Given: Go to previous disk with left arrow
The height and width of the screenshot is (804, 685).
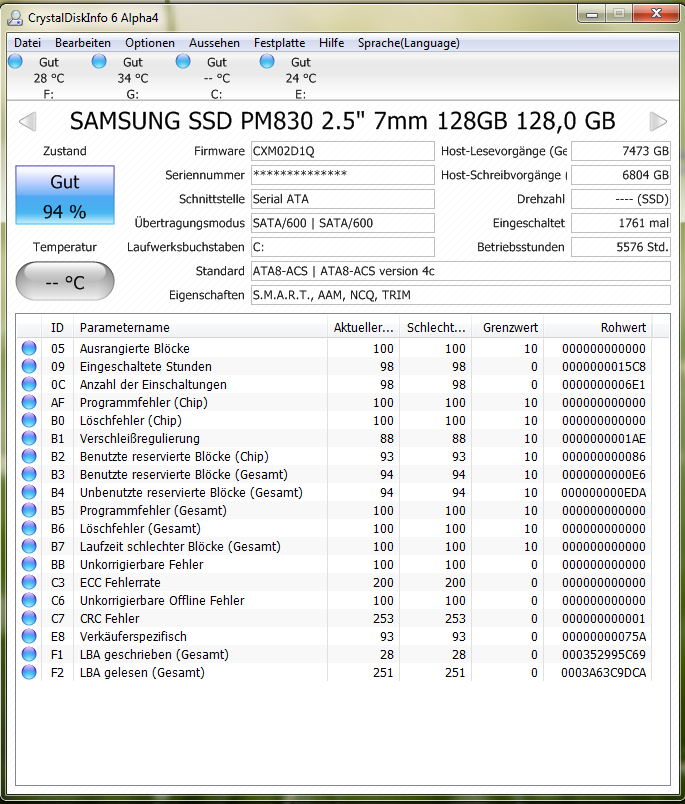Looking at the screenshot, I should (27, 122).
